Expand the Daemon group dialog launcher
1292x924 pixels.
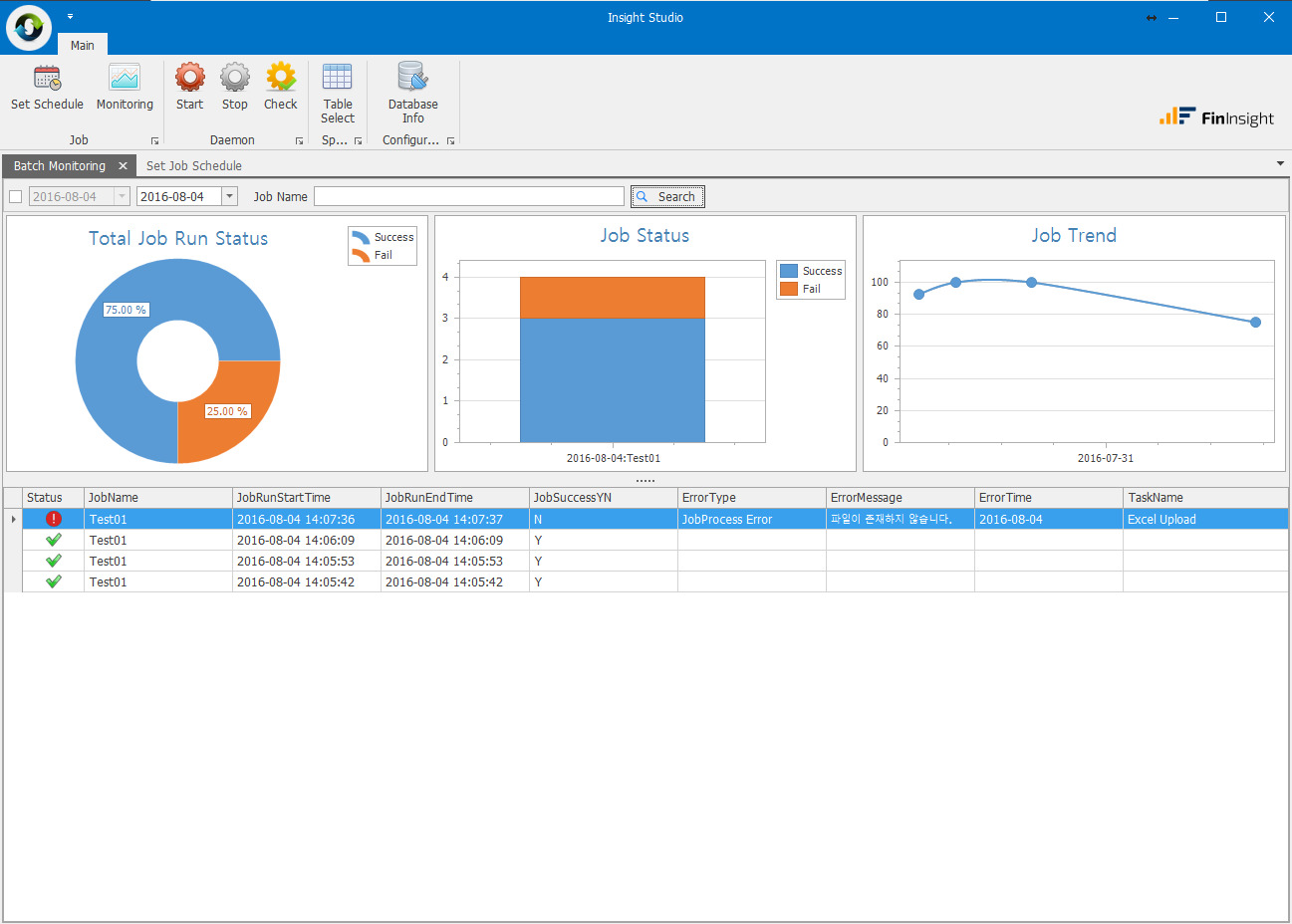click(x=299, y=141)
